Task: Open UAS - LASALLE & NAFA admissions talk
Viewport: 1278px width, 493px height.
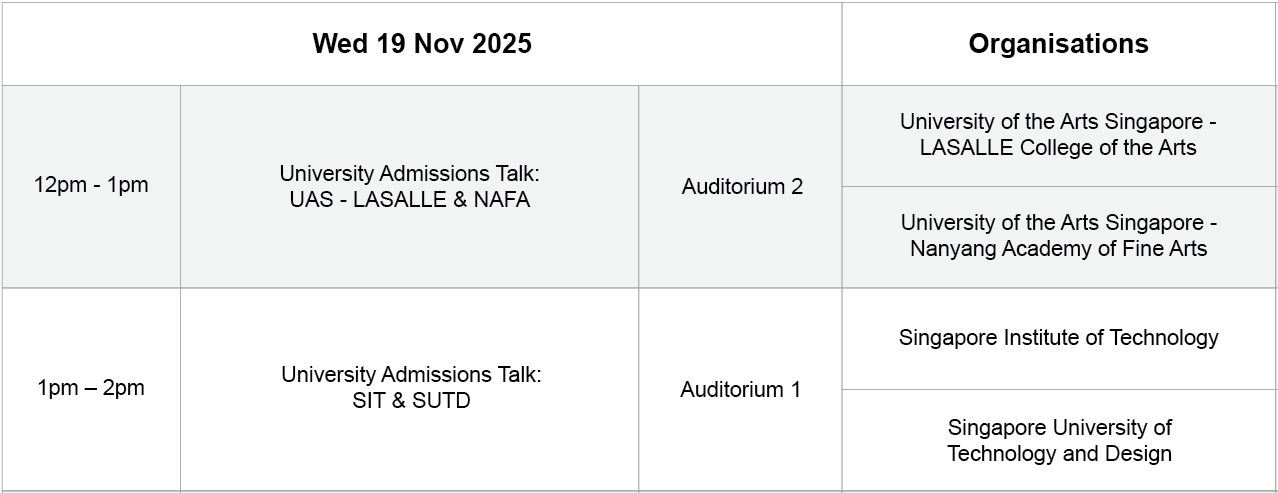Action: point(410,186)
